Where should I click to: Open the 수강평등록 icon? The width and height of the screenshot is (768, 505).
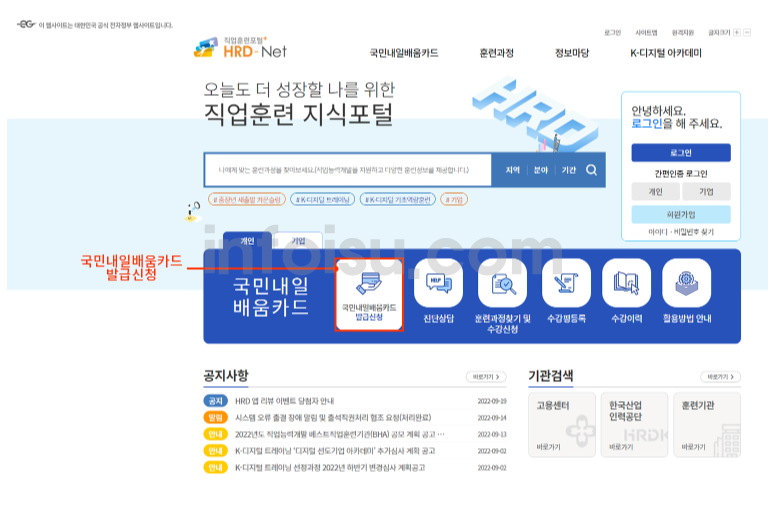point(566,283)
